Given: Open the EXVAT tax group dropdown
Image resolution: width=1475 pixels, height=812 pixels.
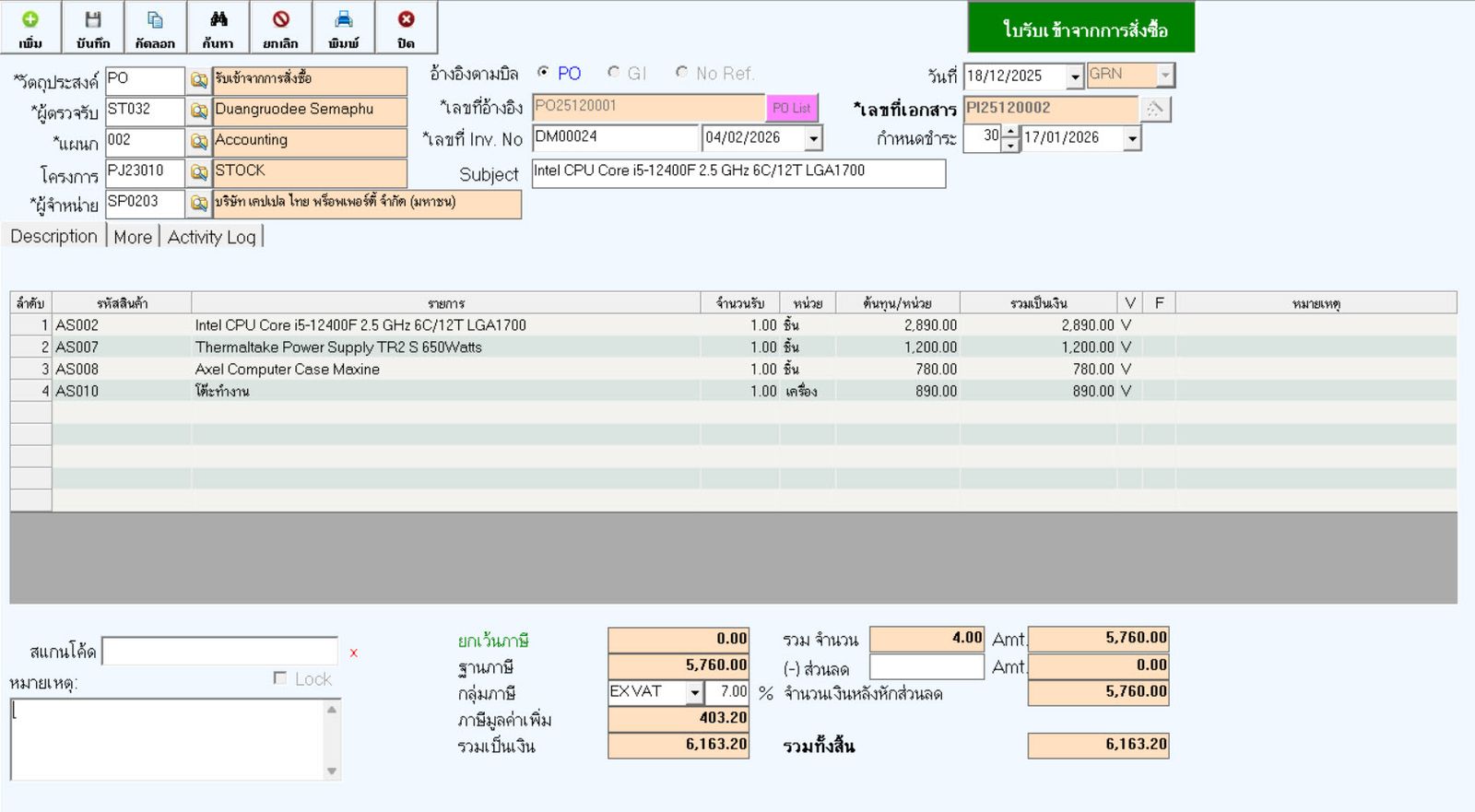Looking at the screenshot, I should tap(695, 692).
